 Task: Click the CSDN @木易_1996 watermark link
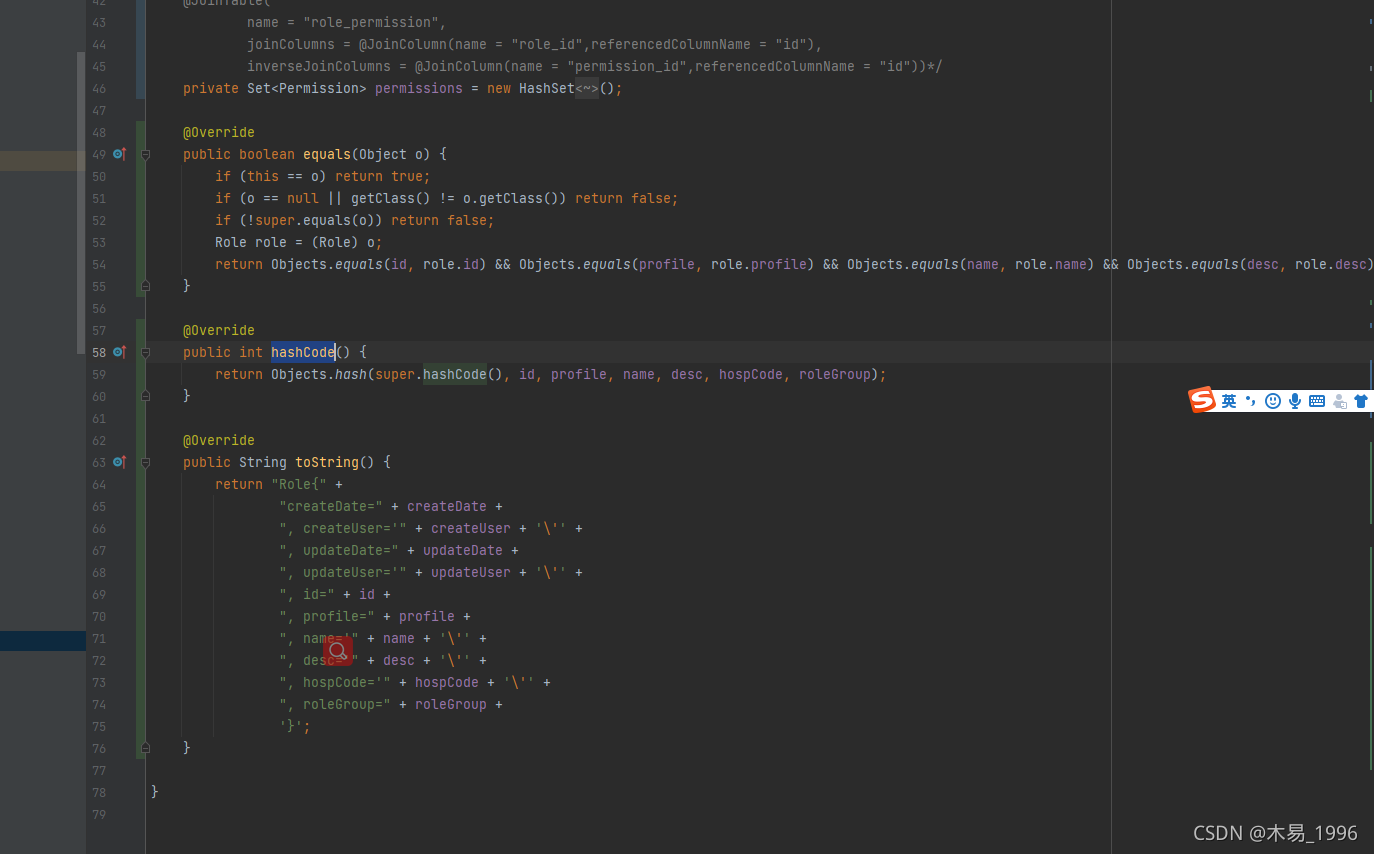(1274, 832)
